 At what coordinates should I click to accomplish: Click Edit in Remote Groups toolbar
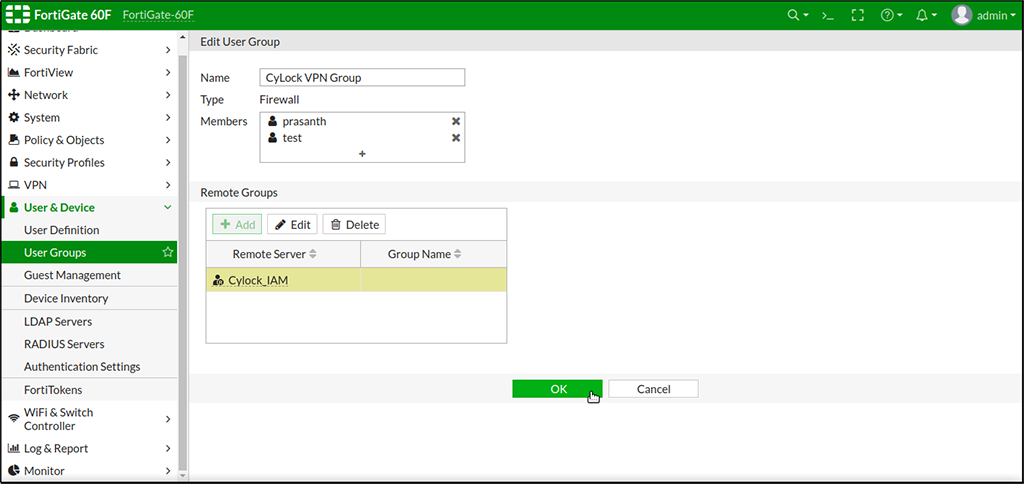[292, 225]
